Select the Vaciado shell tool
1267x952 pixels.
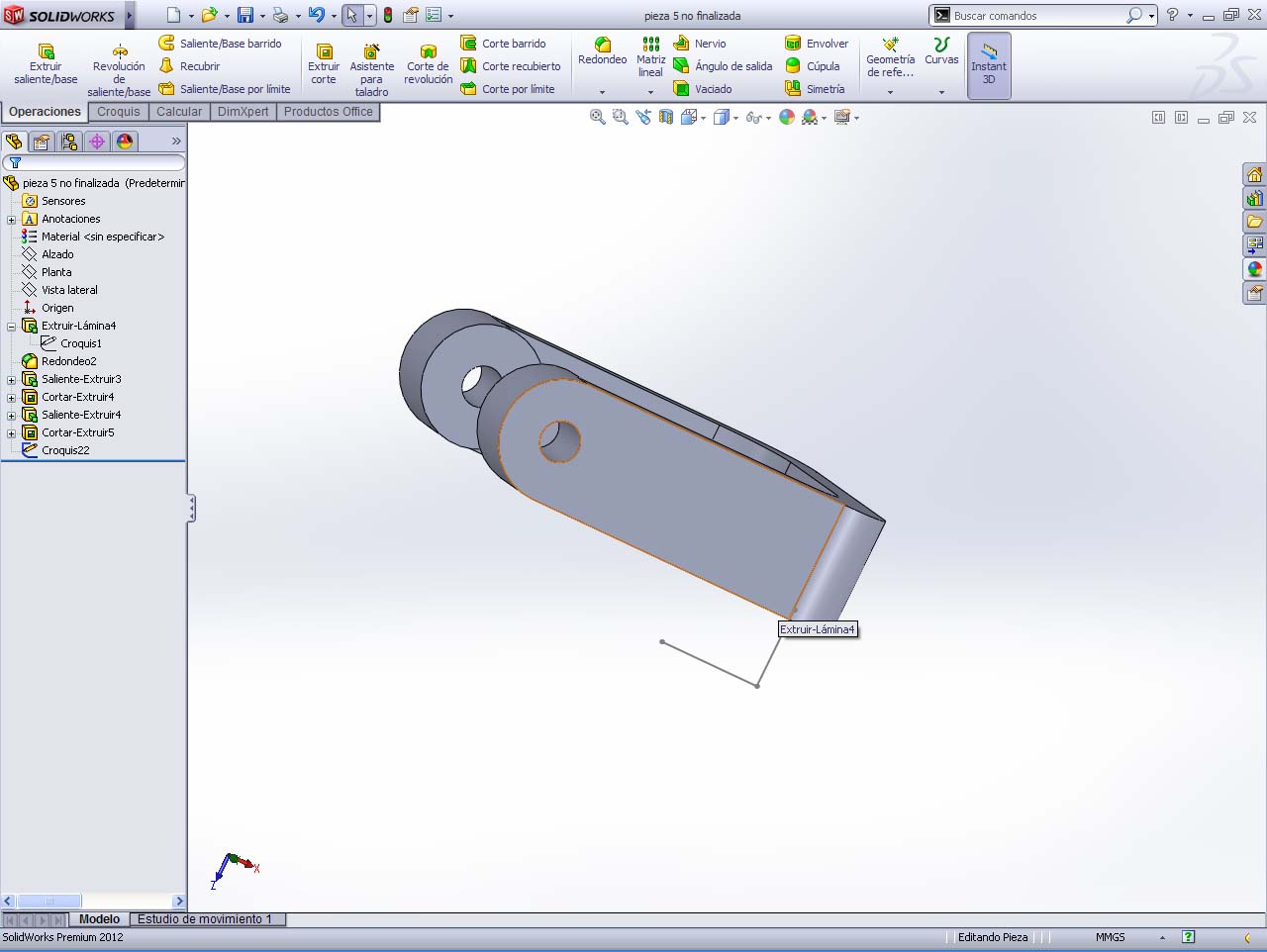(x=703, y=89)
